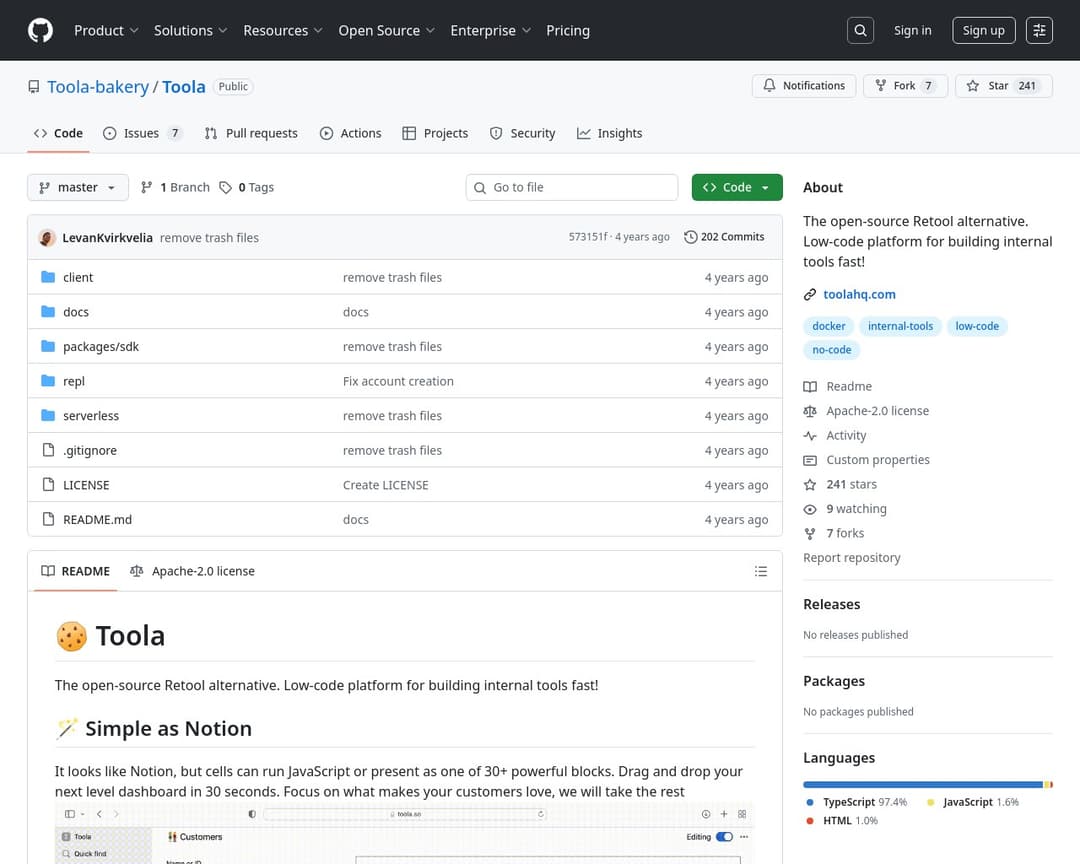Expand the green Code dropdown button
1080x864 pixels.
coord(736,187)
